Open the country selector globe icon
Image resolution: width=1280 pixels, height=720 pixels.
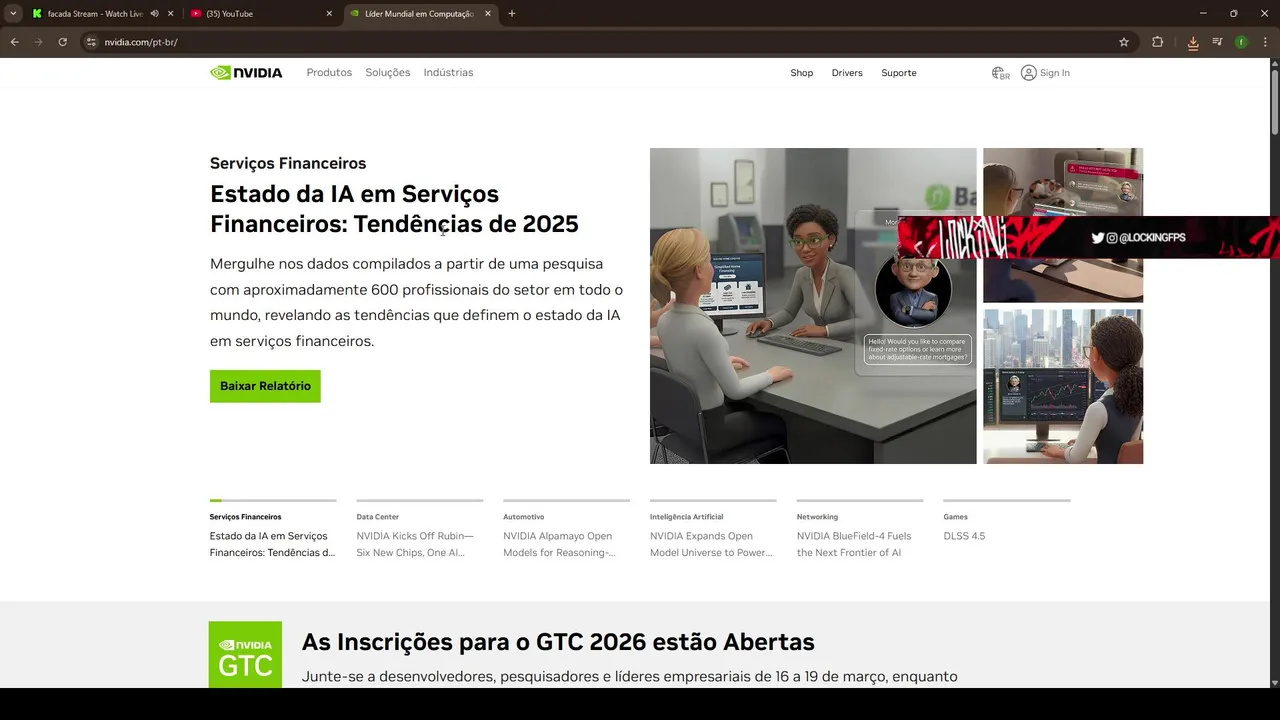tap(1000, 73)
